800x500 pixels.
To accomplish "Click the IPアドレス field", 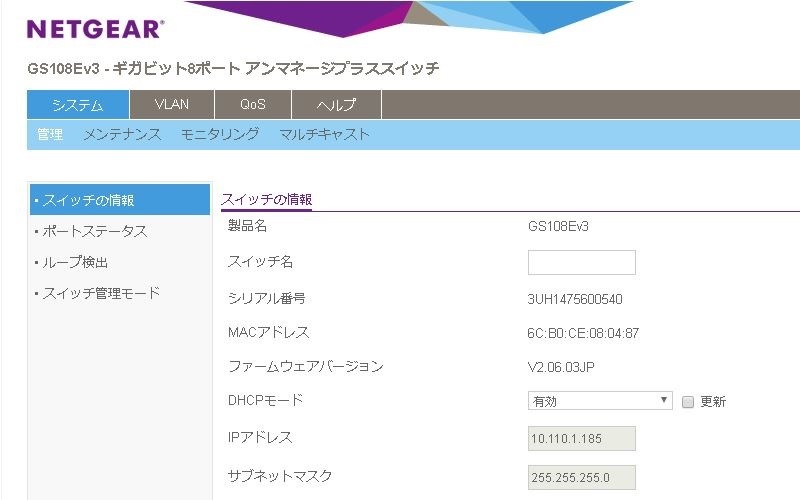I will (582, 439).
